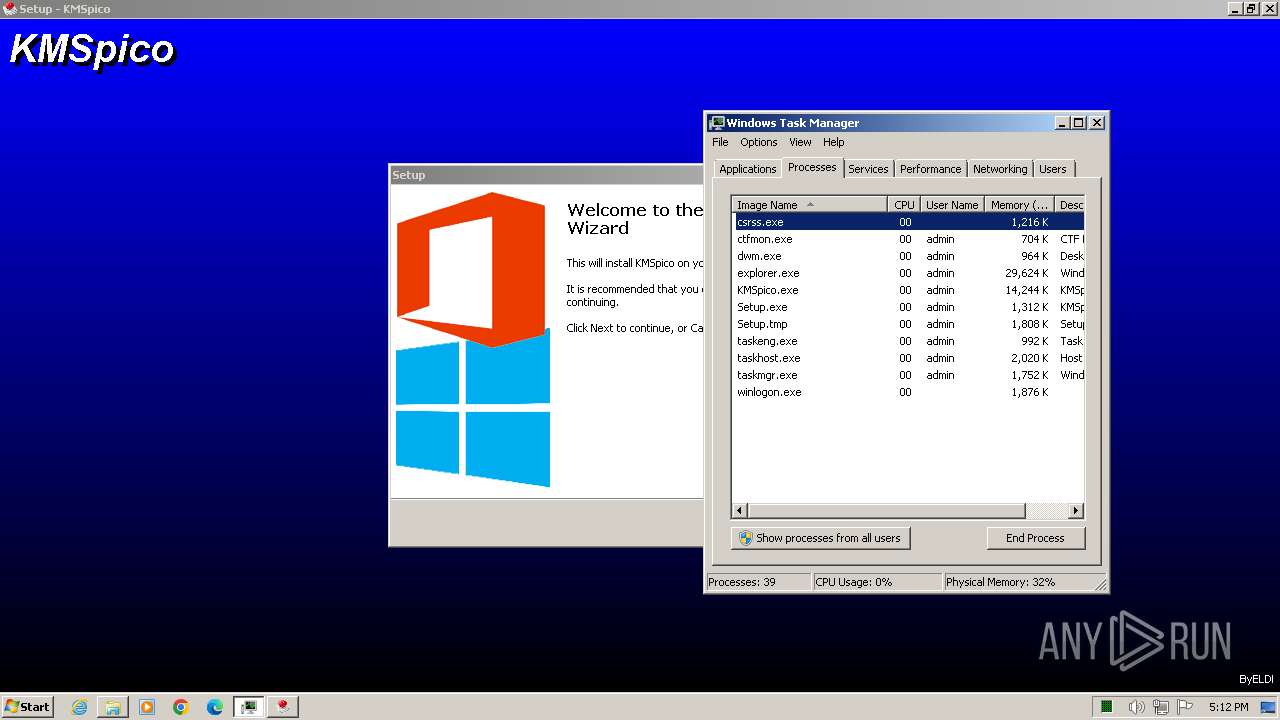Open Microsoft Edge from the taskbar

tap(215, 707)
